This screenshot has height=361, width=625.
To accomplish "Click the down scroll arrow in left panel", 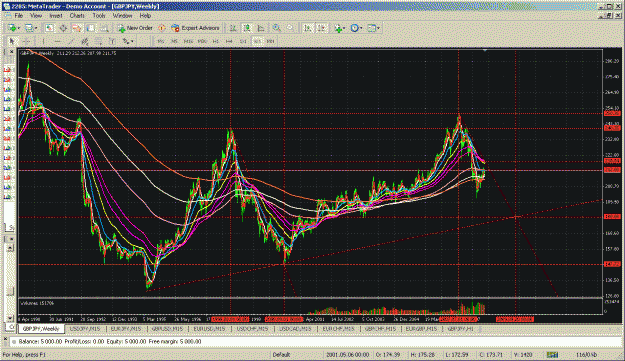I will [10, 318].
